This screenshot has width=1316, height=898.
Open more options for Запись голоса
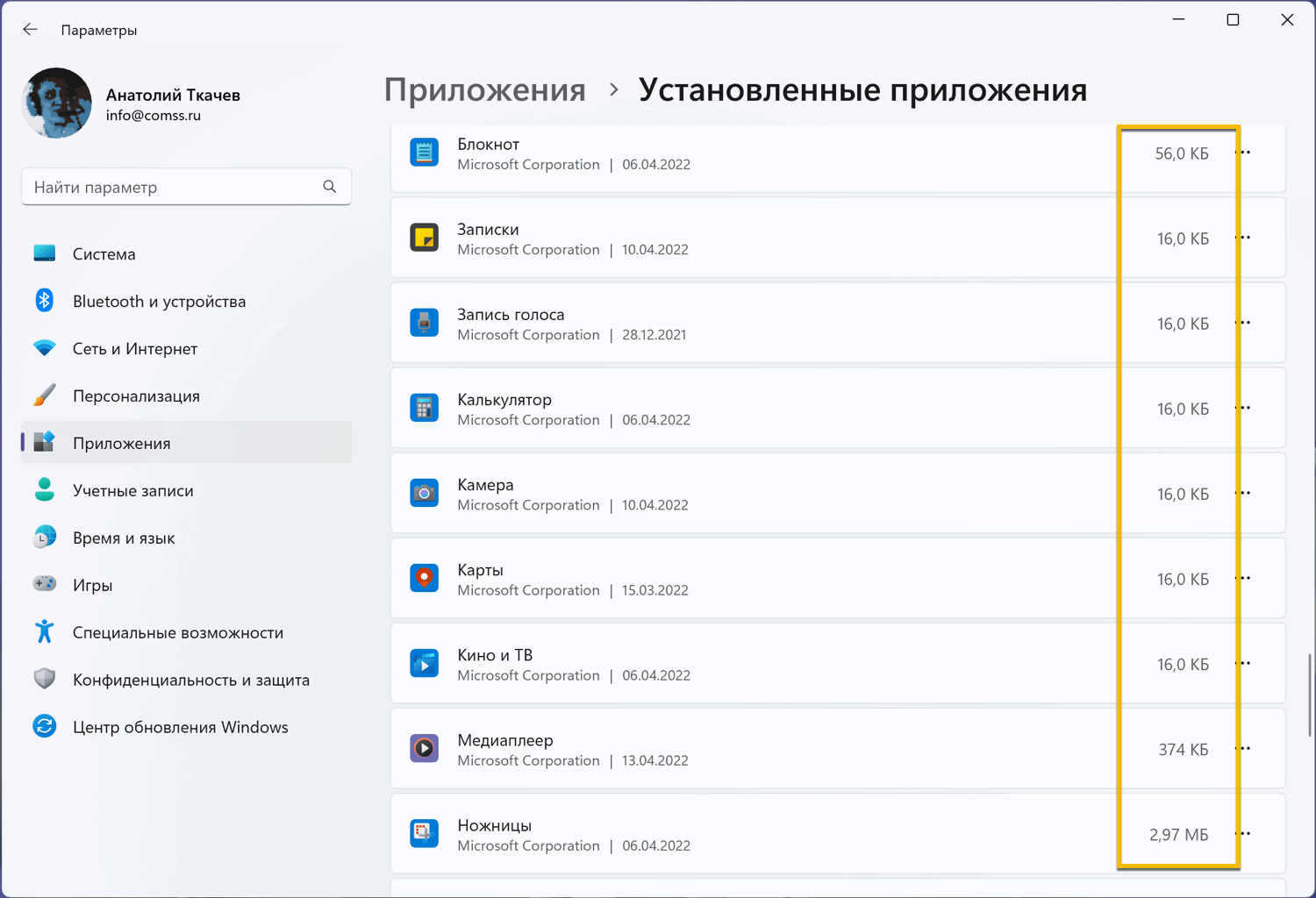pyautogui.click(x=1243, y=323)
